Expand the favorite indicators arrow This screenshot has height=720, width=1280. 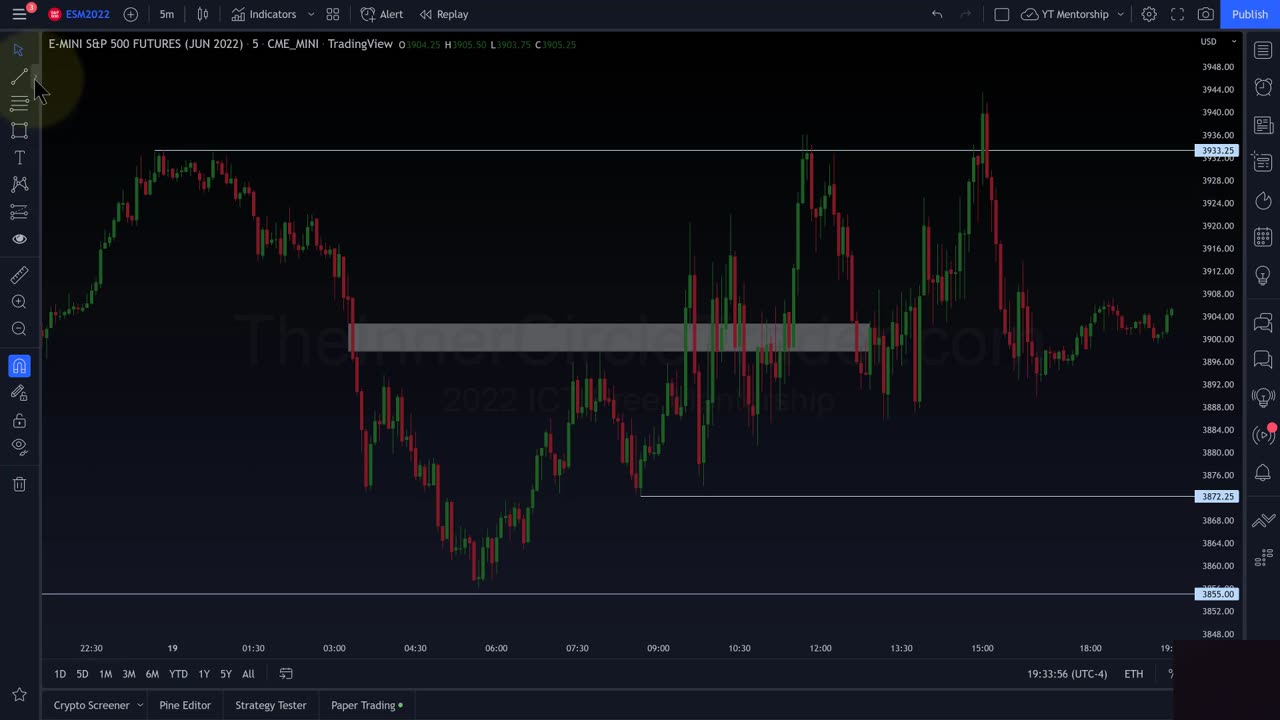[311, 14]
